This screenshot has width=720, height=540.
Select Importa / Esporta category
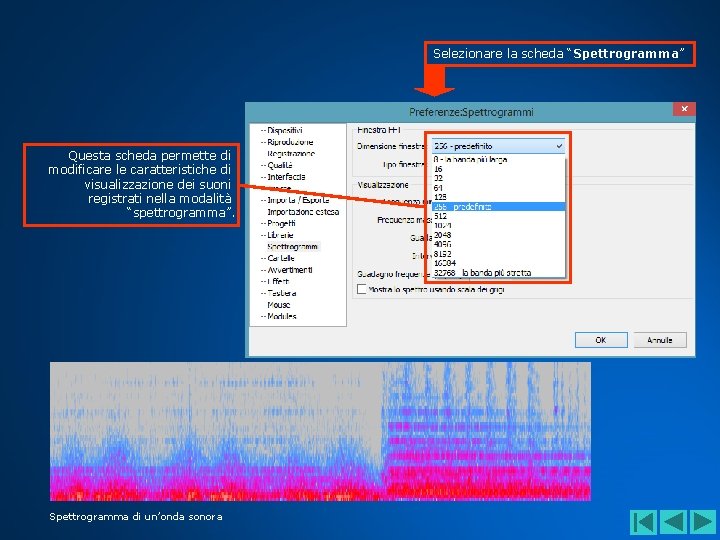(x=298, y=200)
